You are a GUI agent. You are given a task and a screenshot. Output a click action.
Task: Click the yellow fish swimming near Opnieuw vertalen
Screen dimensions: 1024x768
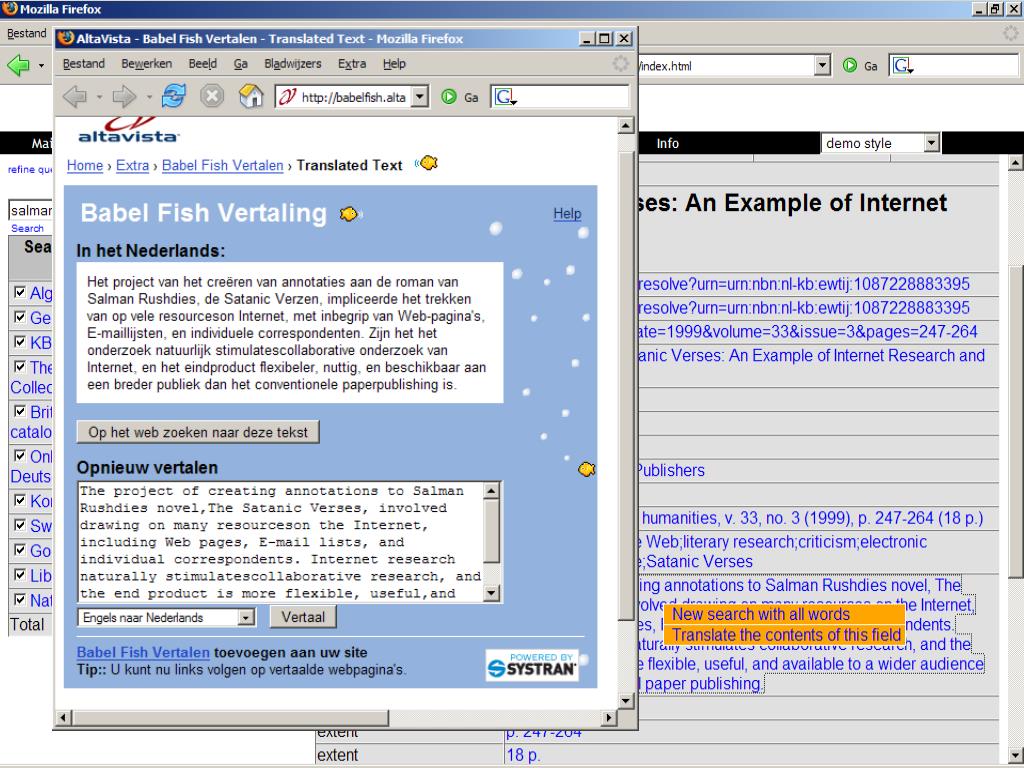(586, 468)
